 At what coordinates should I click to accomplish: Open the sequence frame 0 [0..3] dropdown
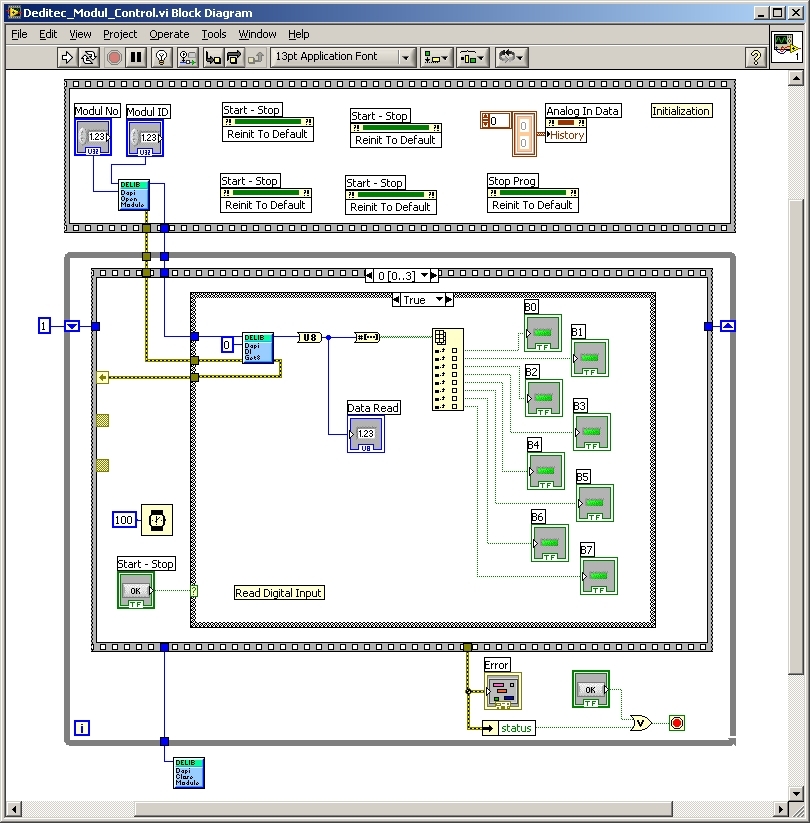(424, 275)
